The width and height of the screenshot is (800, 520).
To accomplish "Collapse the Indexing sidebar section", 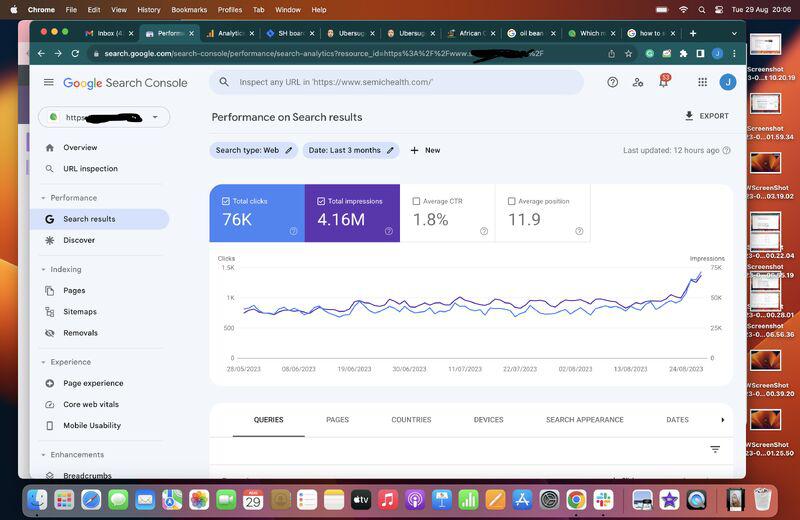I will [x=44, y=269].
